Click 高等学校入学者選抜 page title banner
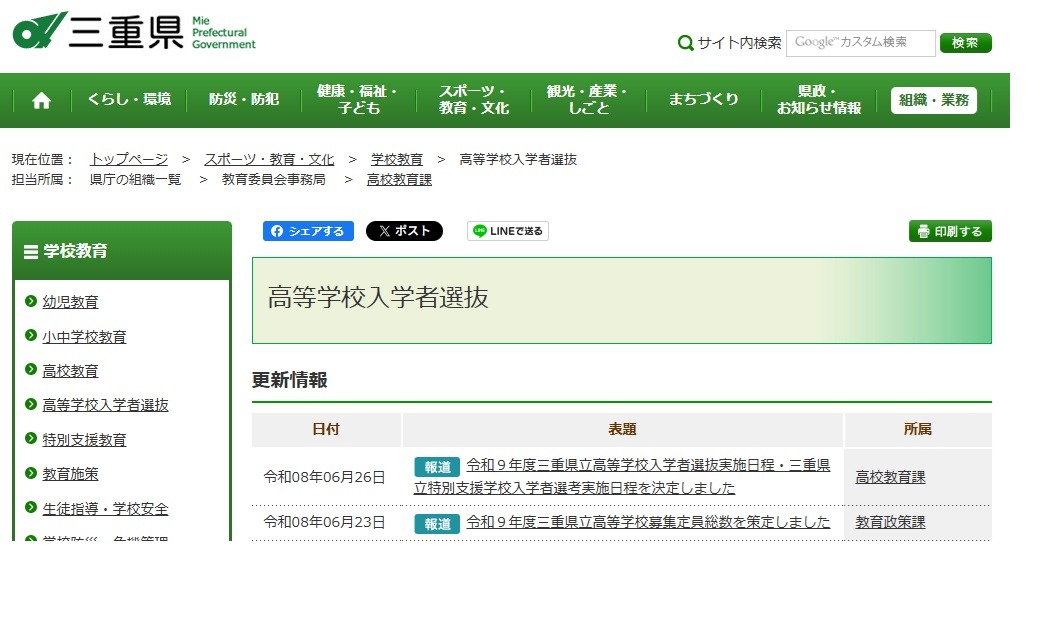The width and height of the screenshot is (1047, 634). click(x=622, y=301)
